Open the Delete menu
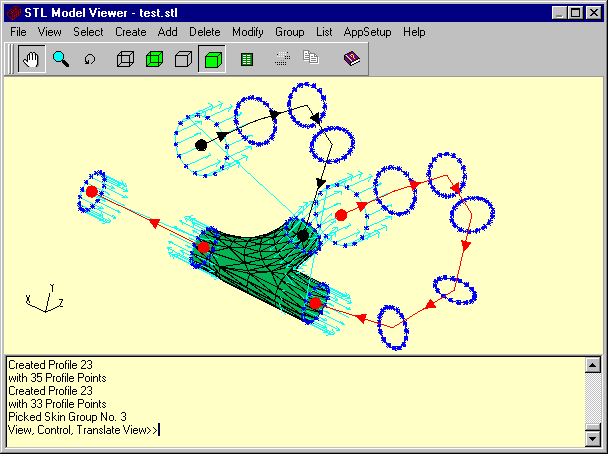This screenshot has width=608, height=454. [205, 32]
